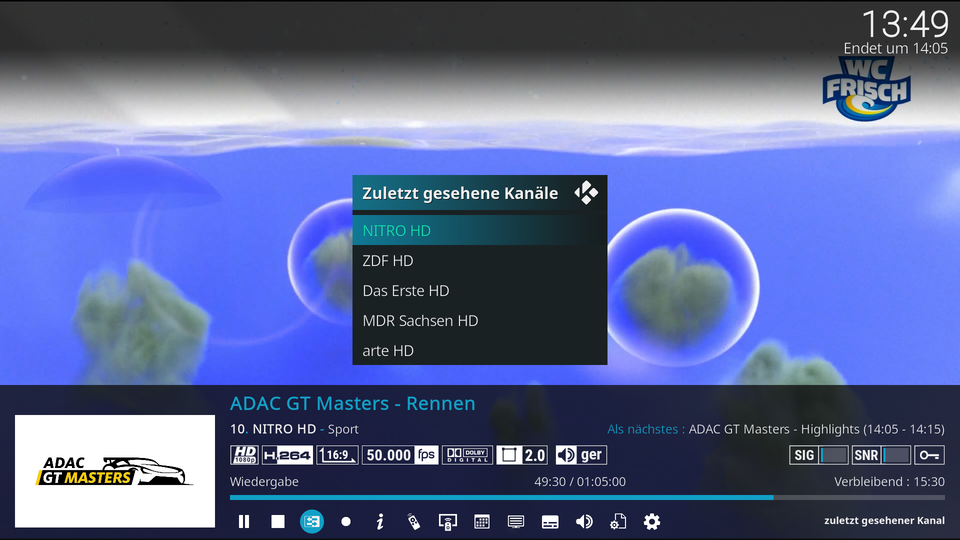Screen dimensions: 960x540
Task: Switch to MDR Sachsen HD channel
Action: point(479,321)
